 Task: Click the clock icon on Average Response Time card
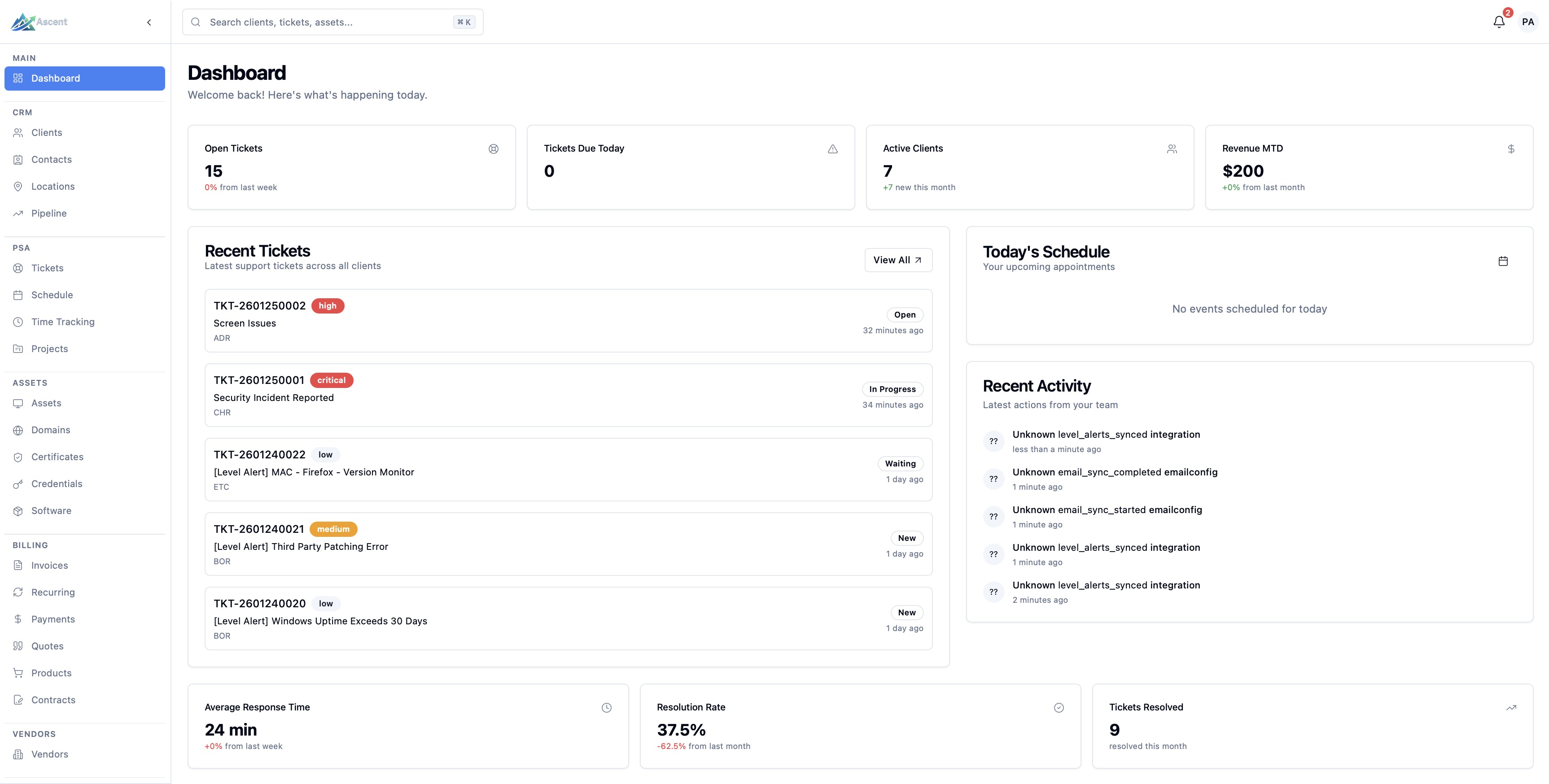[606, 708]
